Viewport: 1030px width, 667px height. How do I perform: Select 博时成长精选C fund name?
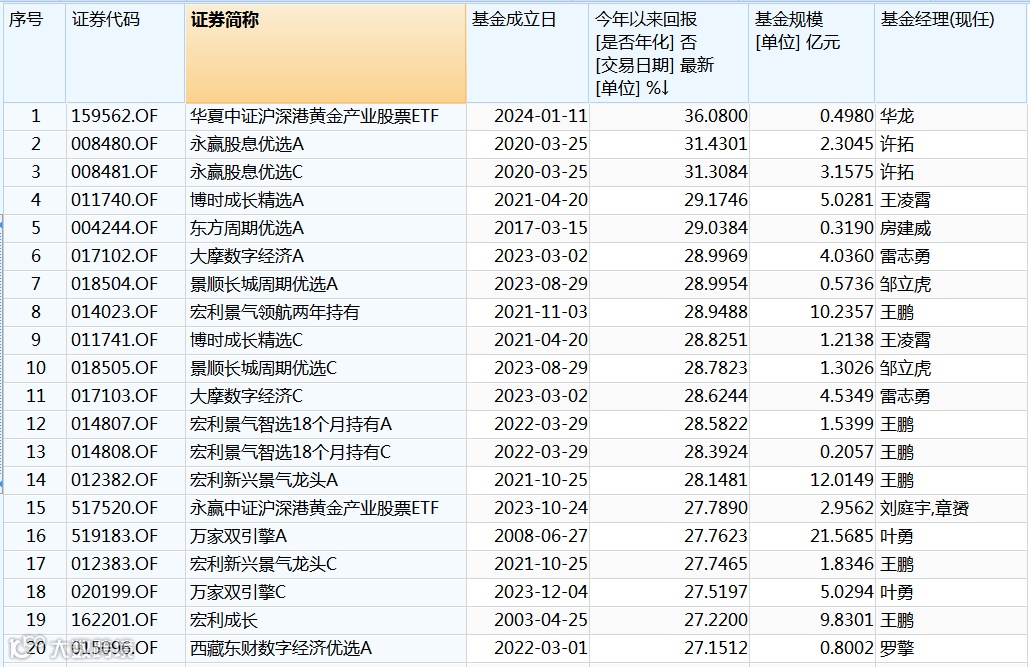(246, 340)
